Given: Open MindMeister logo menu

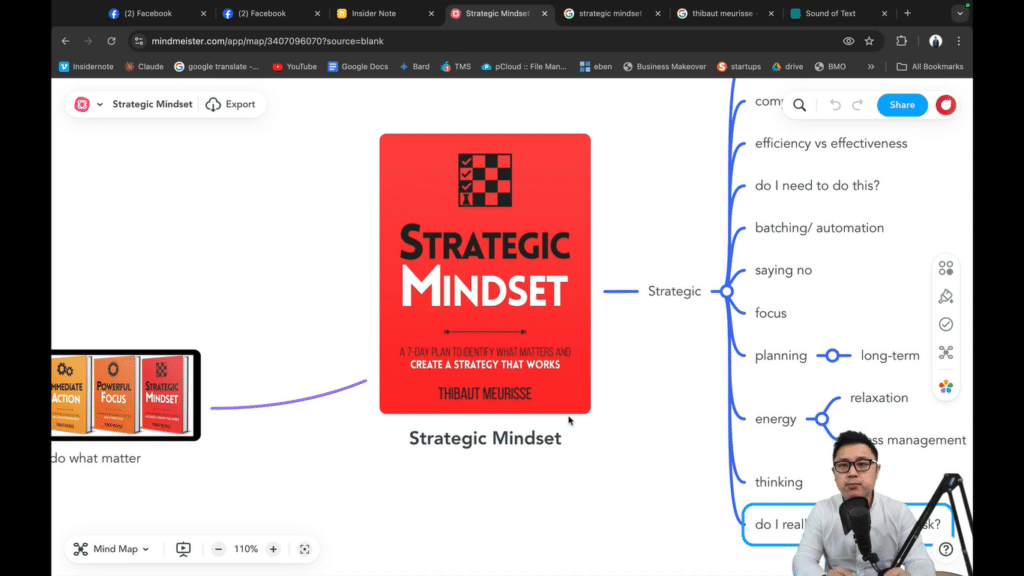Looking at the screenshot, I should click(82, 104).
